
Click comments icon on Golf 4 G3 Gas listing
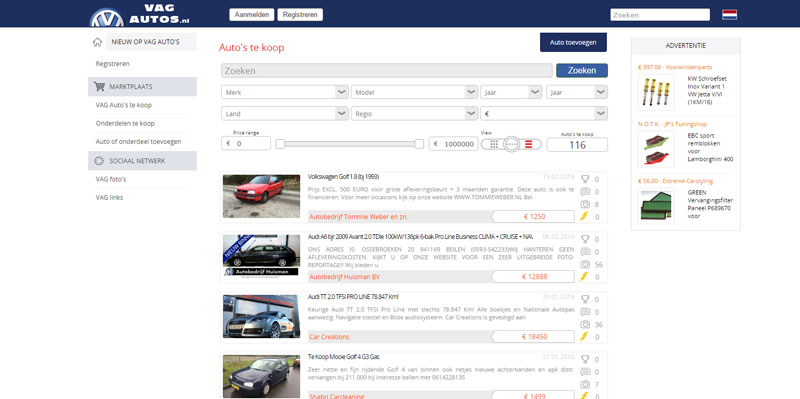(x=585, y=372)
